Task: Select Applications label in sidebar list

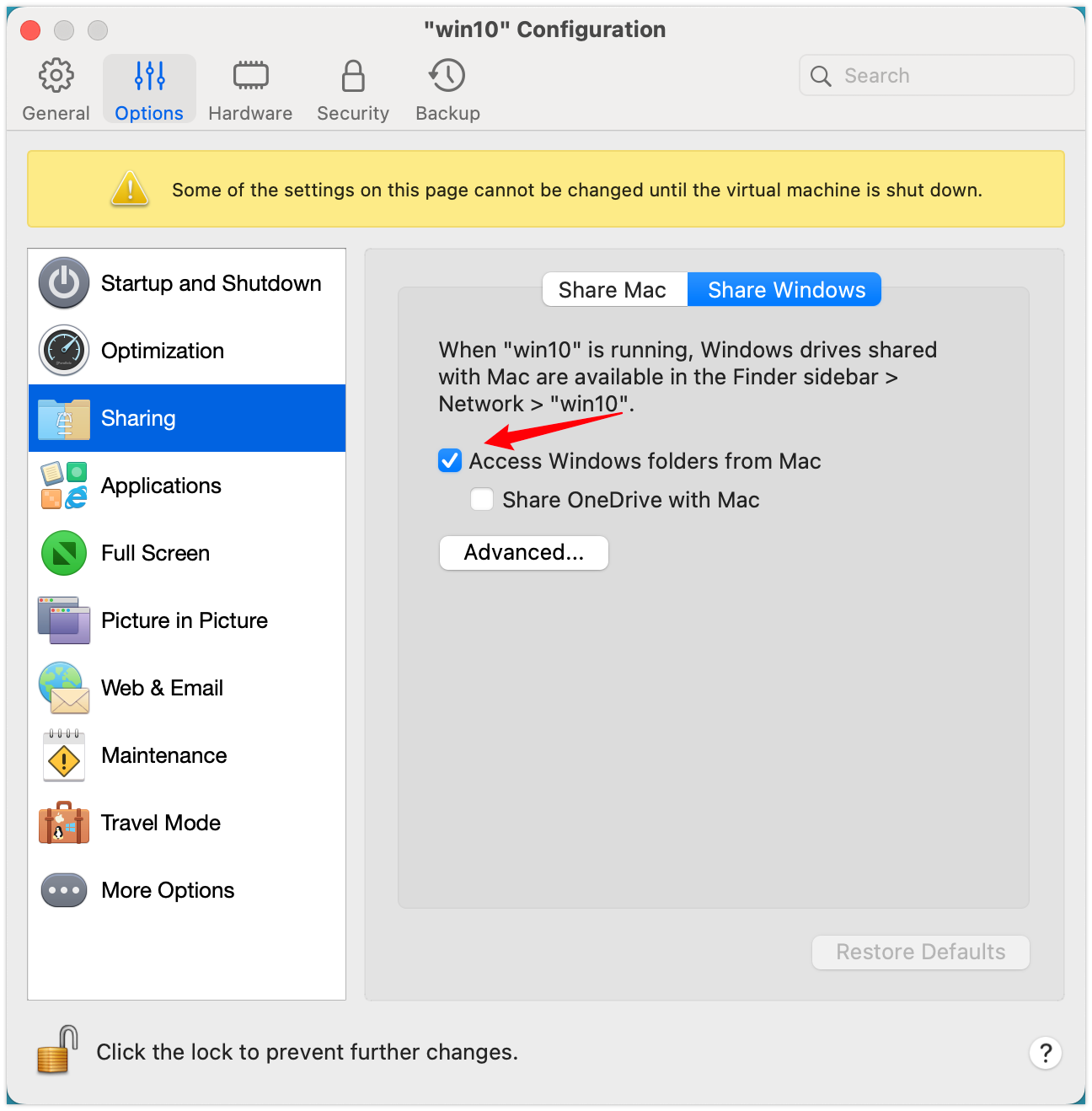Action: pos(161,486)
